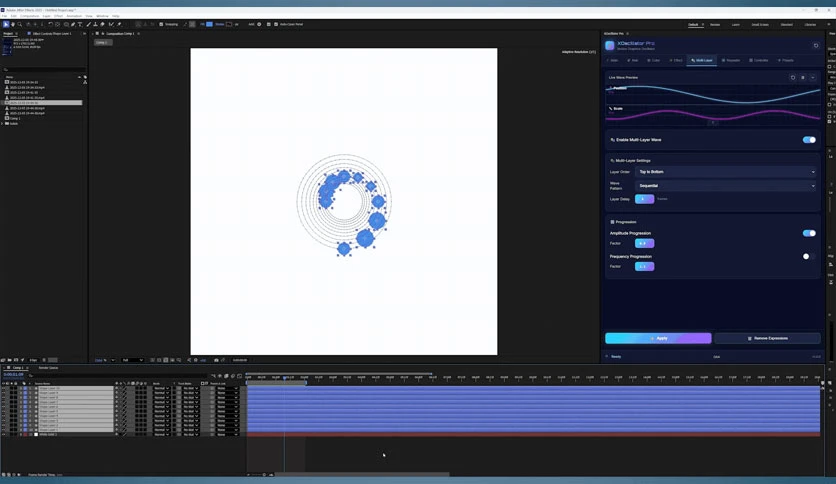
Task: Open the Window menu
Action: coord(102,16)
